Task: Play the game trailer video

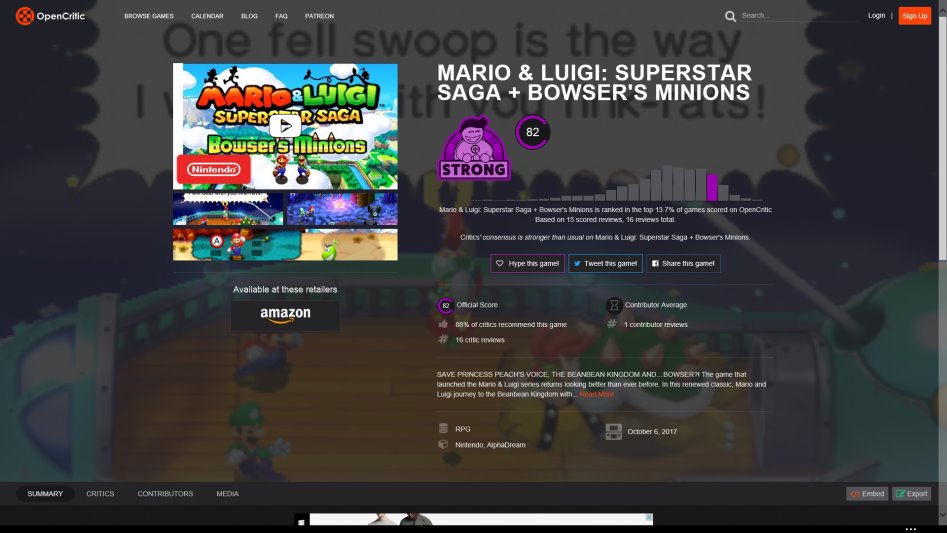Action: tap(285, 126)
